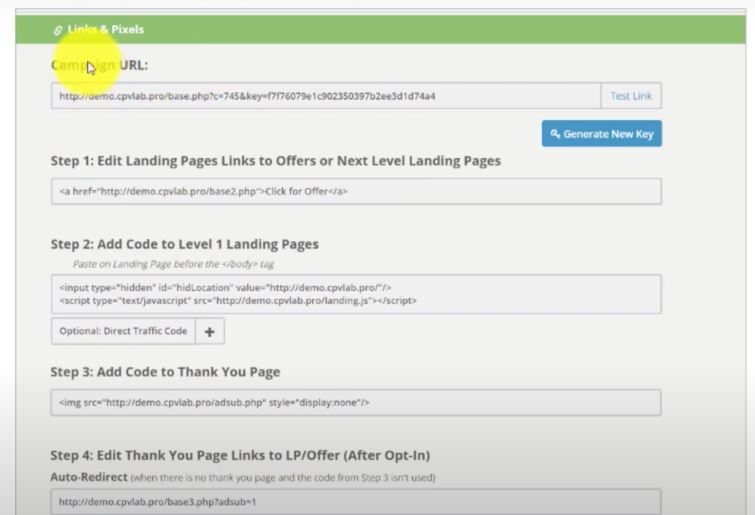The width and height of the screenshot is (755, 515).
Task: Click the Auto-Redirect label text
Action: (x=89, y=477)
